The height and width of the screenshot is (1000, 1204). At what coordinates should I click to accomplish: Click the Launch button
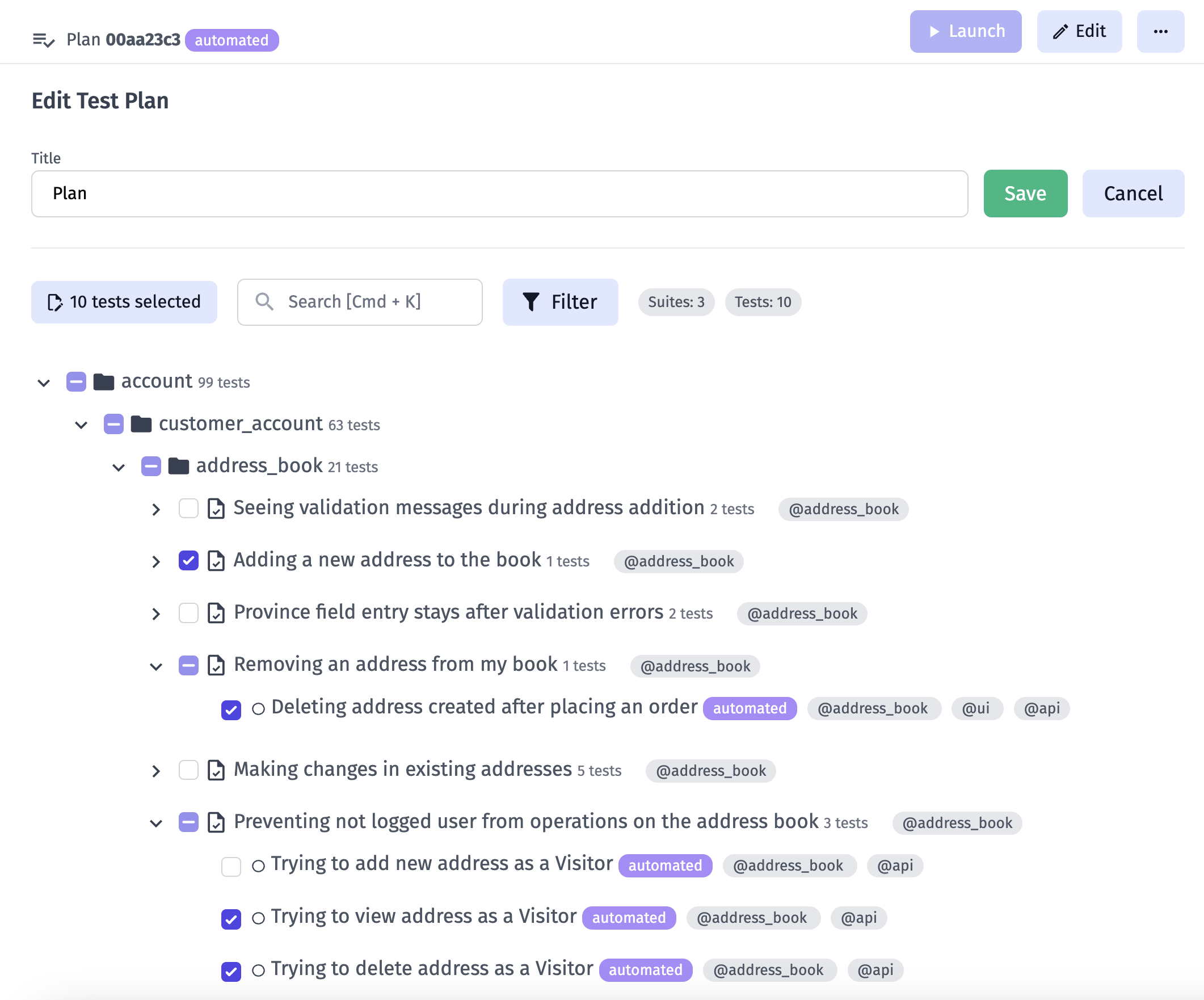965,32
